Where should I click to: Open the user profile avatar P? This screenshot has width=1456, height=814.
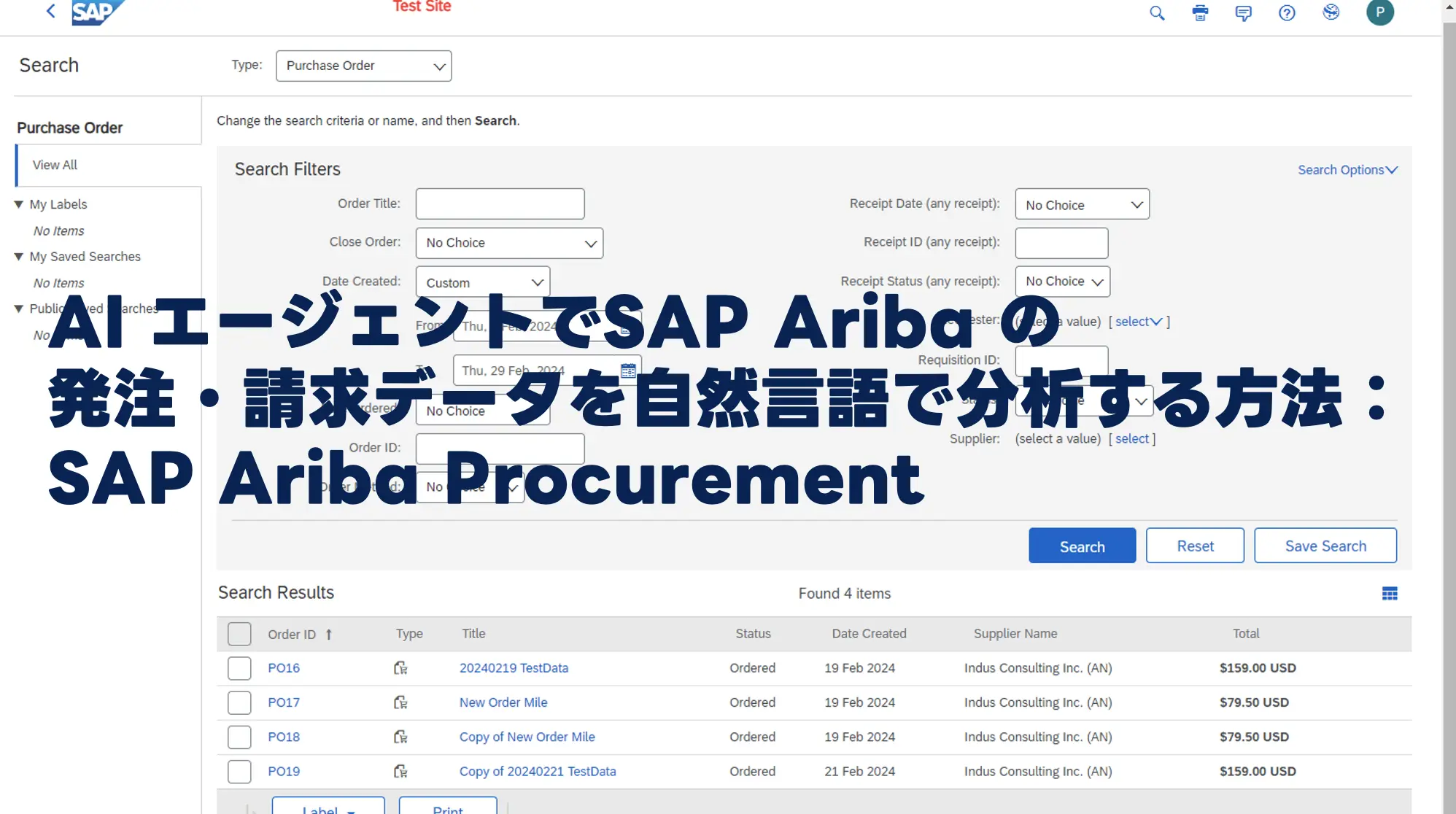tap(1379, 12)
